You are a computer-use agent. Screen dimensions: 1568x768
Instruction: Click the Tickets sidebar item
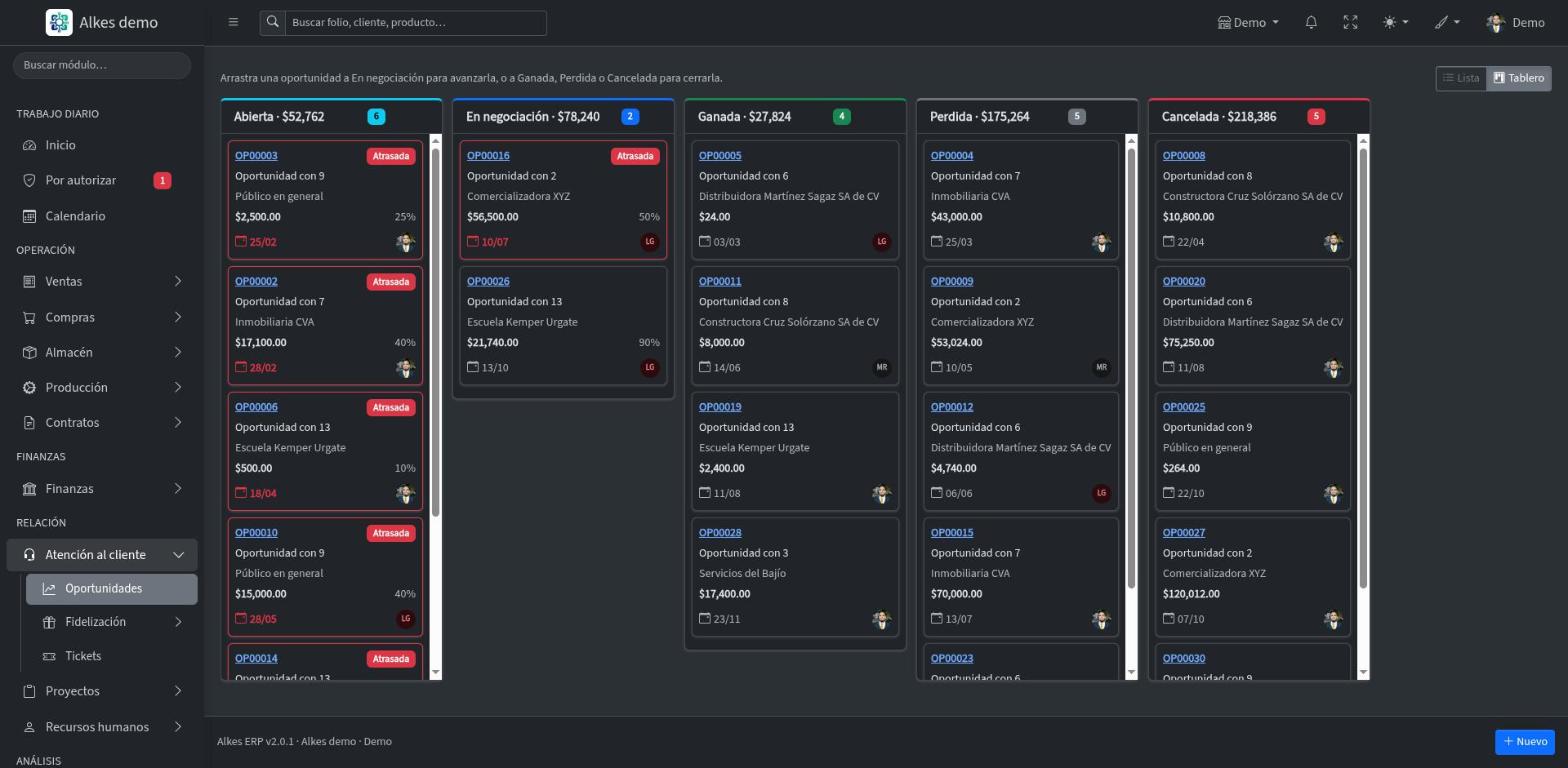point(111,656)
